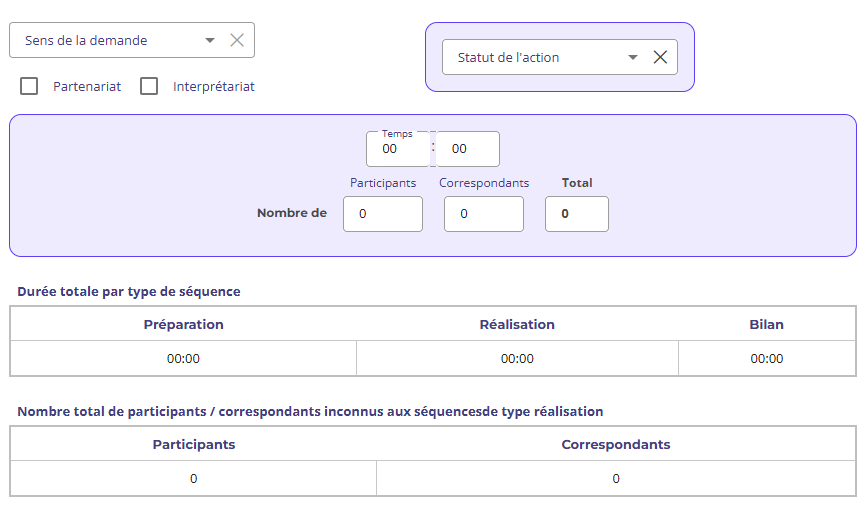Image resolution: width=866 pixels, height=510 pixels.
Task: Clear the Sens de la demande selection
Action: [237, 40]
